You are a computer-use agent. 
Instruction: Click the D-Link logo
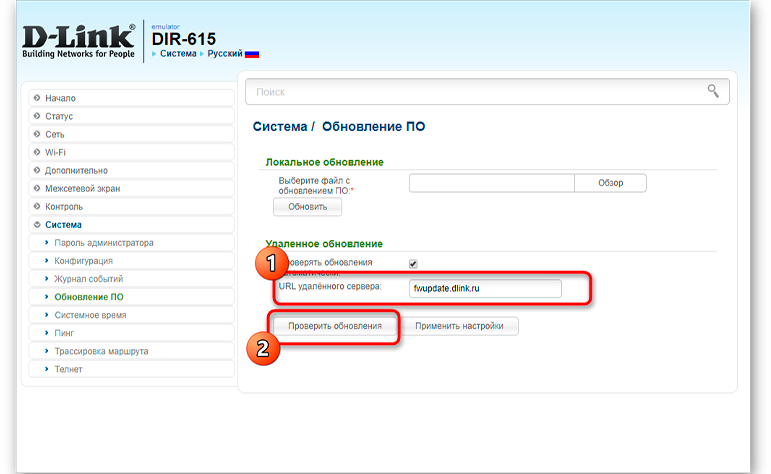[79, 41]
